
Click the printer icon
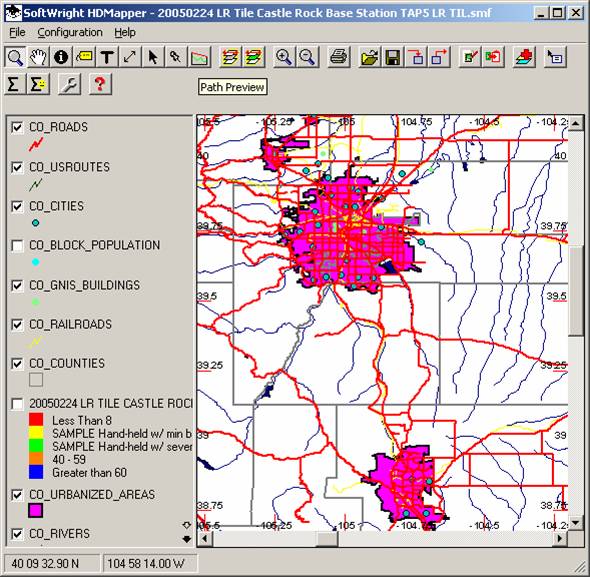click(x=338, y=57)
